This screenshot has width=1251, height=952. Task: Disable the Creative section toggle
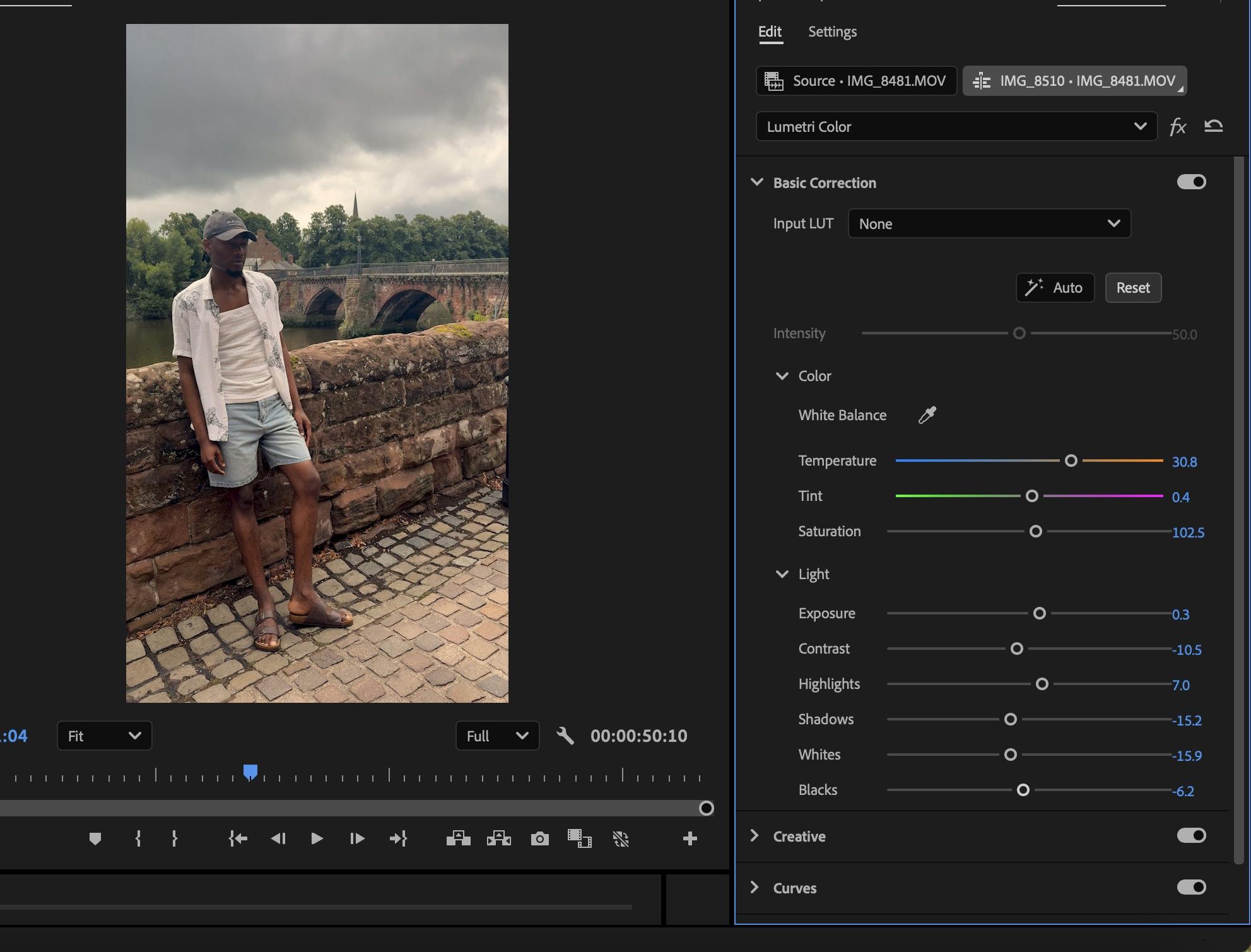click(1190, 835)
